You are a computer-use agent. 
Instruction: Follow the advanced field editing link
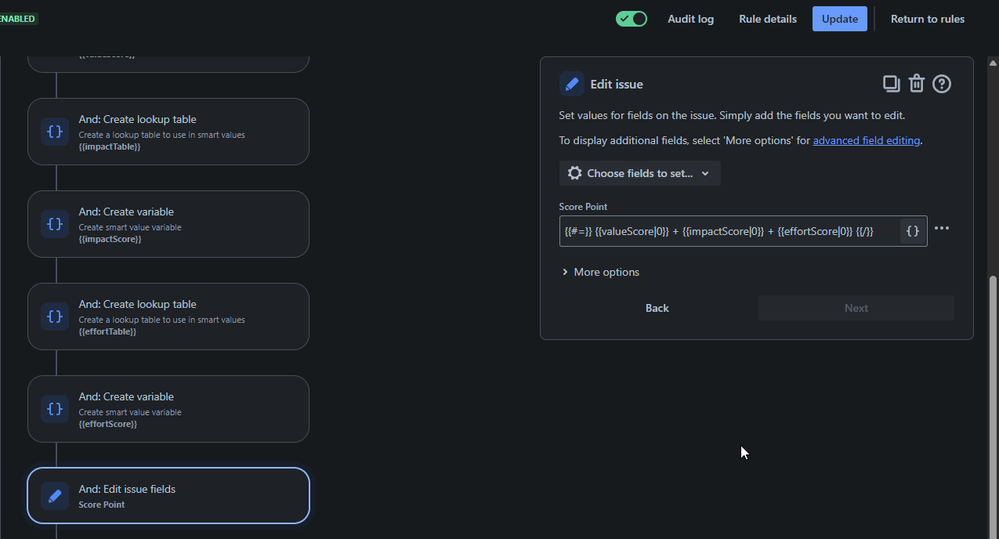tap(866, 140)
